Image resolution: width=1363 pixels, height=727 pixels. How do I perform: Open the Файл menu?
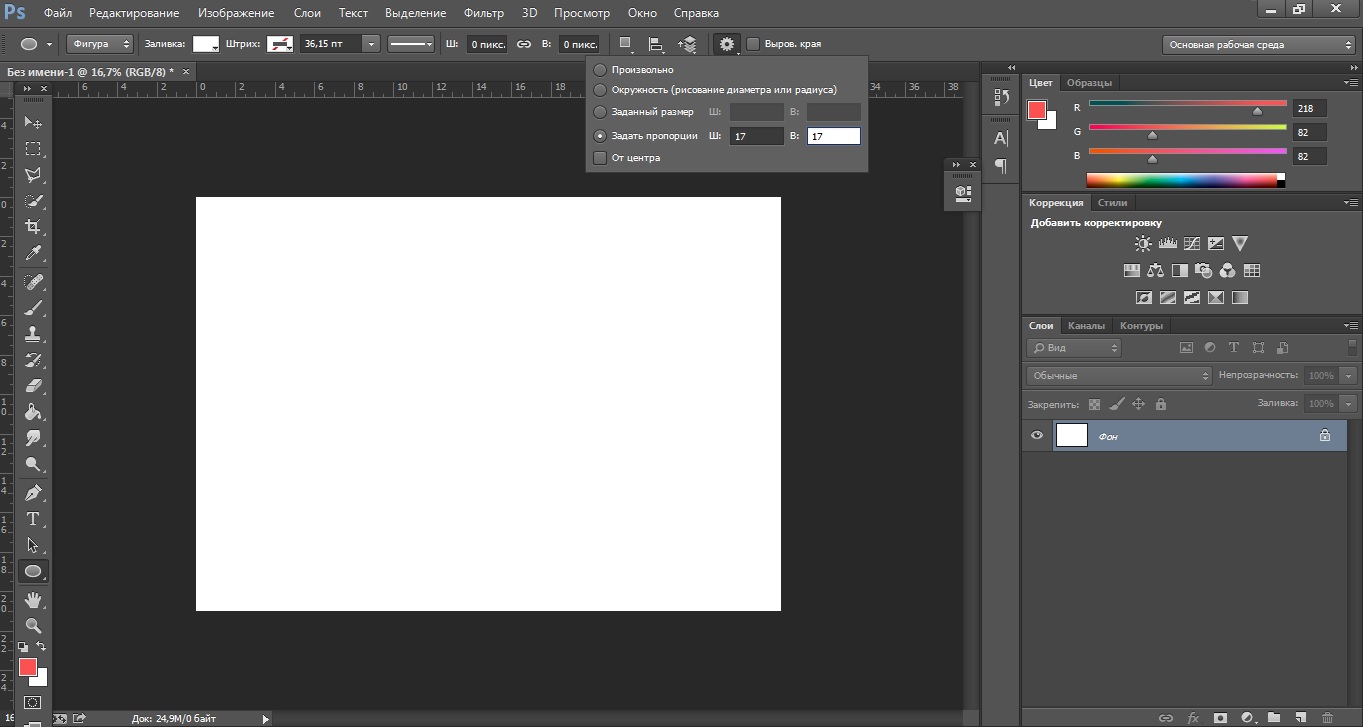click(x=58, y=13)
